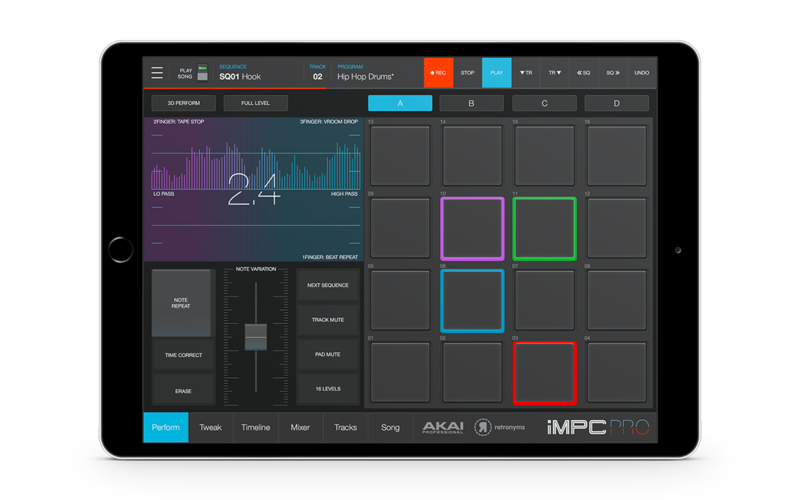Open the Track 02 selector

click(318, 73)
